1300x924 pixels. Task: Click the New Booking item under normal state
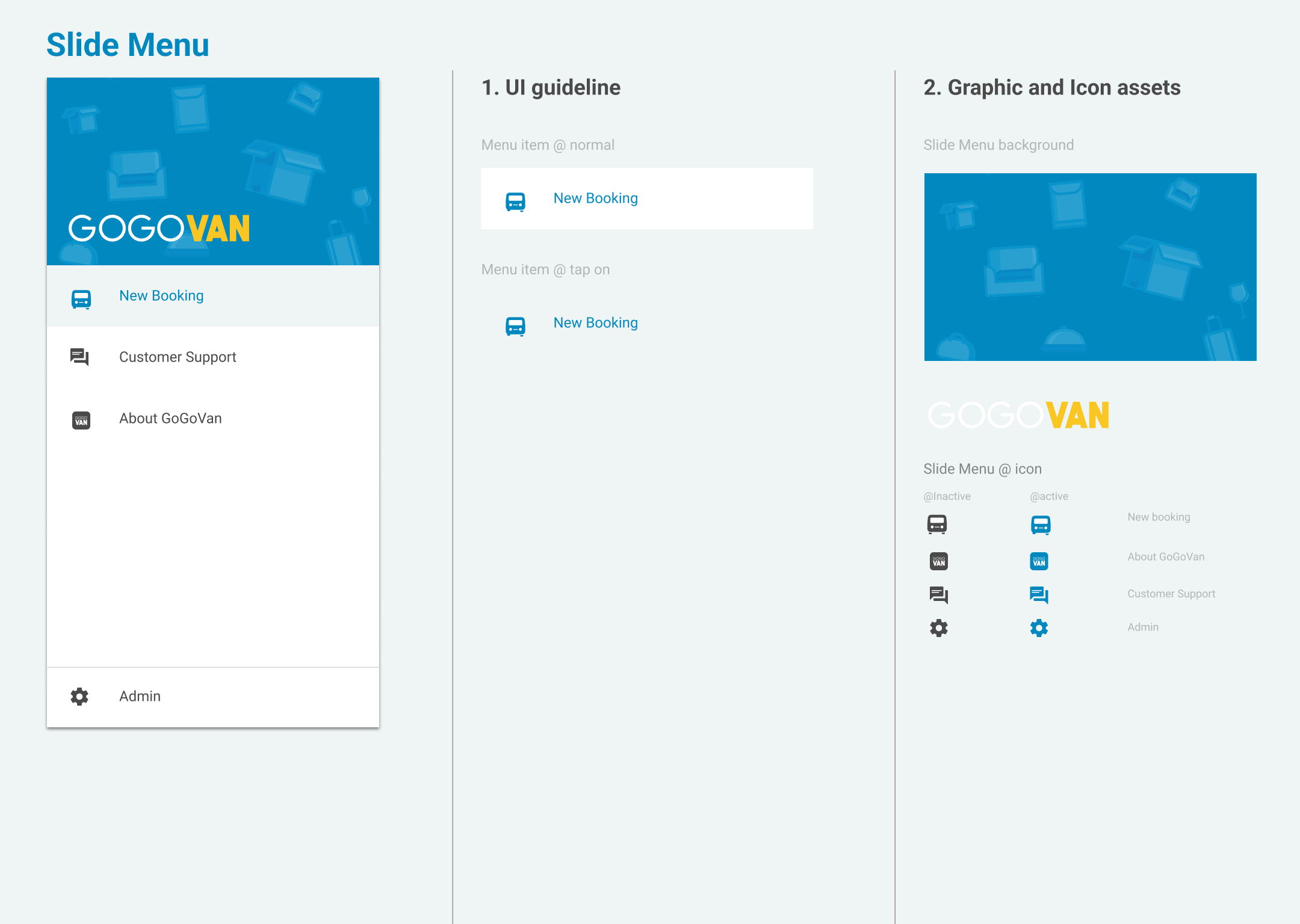click(647, 199)
